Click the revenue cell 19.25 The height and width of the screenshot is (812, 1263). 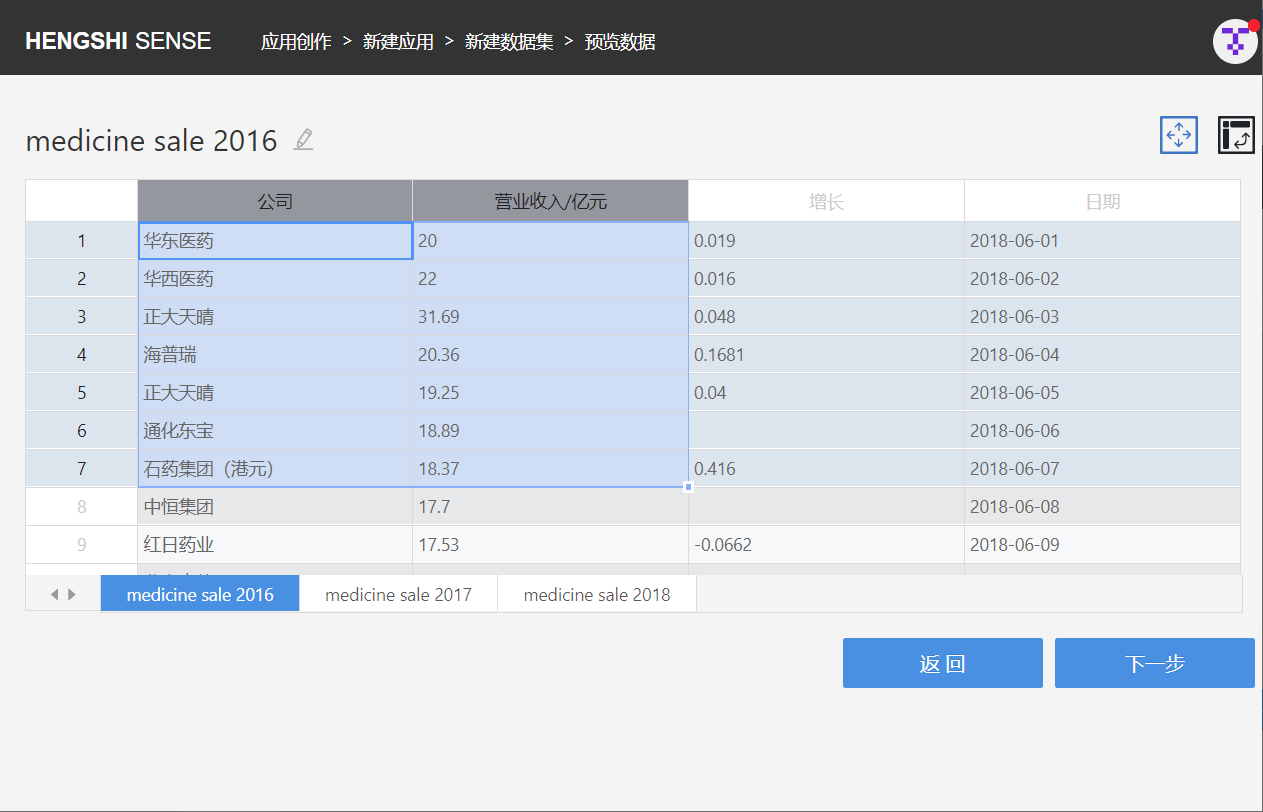coord(550,393)
